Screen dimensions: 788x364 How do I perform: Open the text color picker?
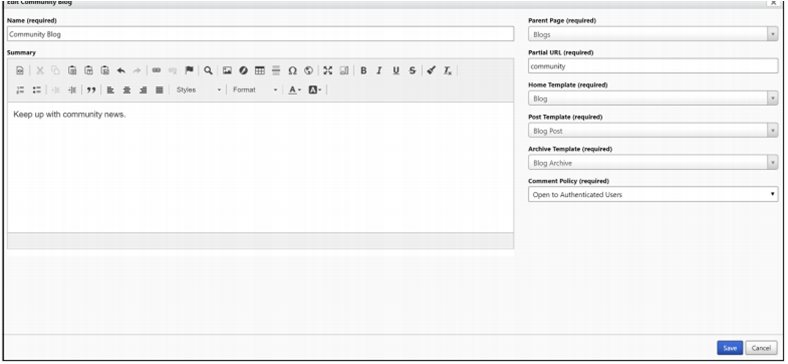294,90
